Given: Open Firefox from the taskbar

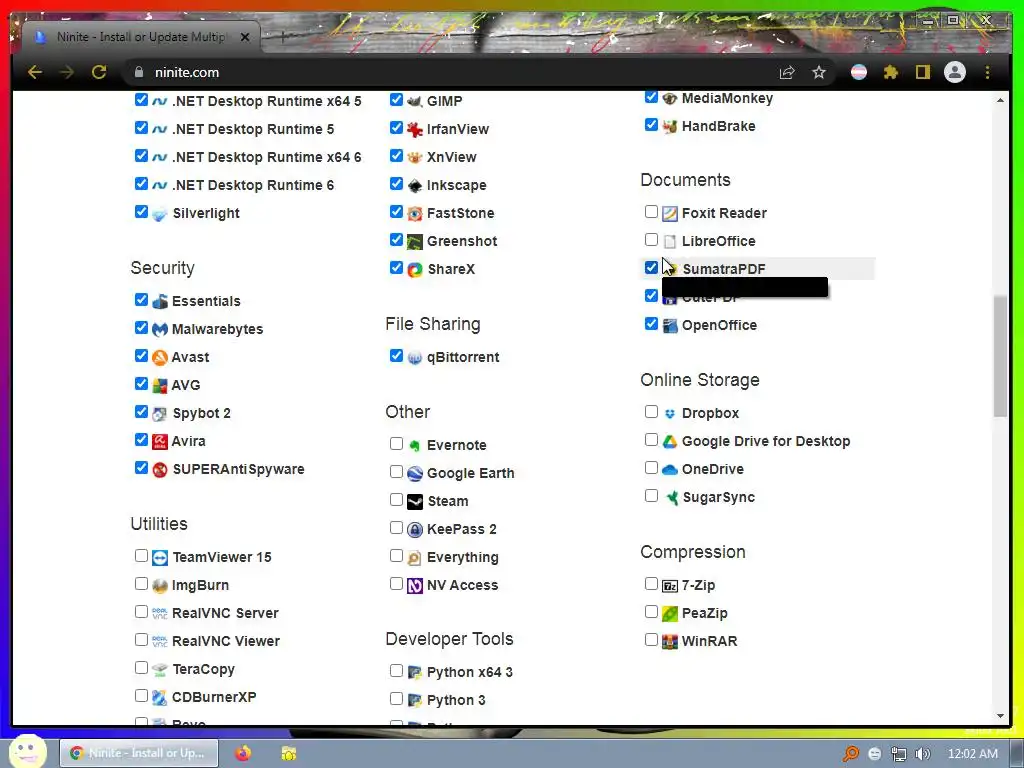Looking at the screenshot, I should 243,753.
